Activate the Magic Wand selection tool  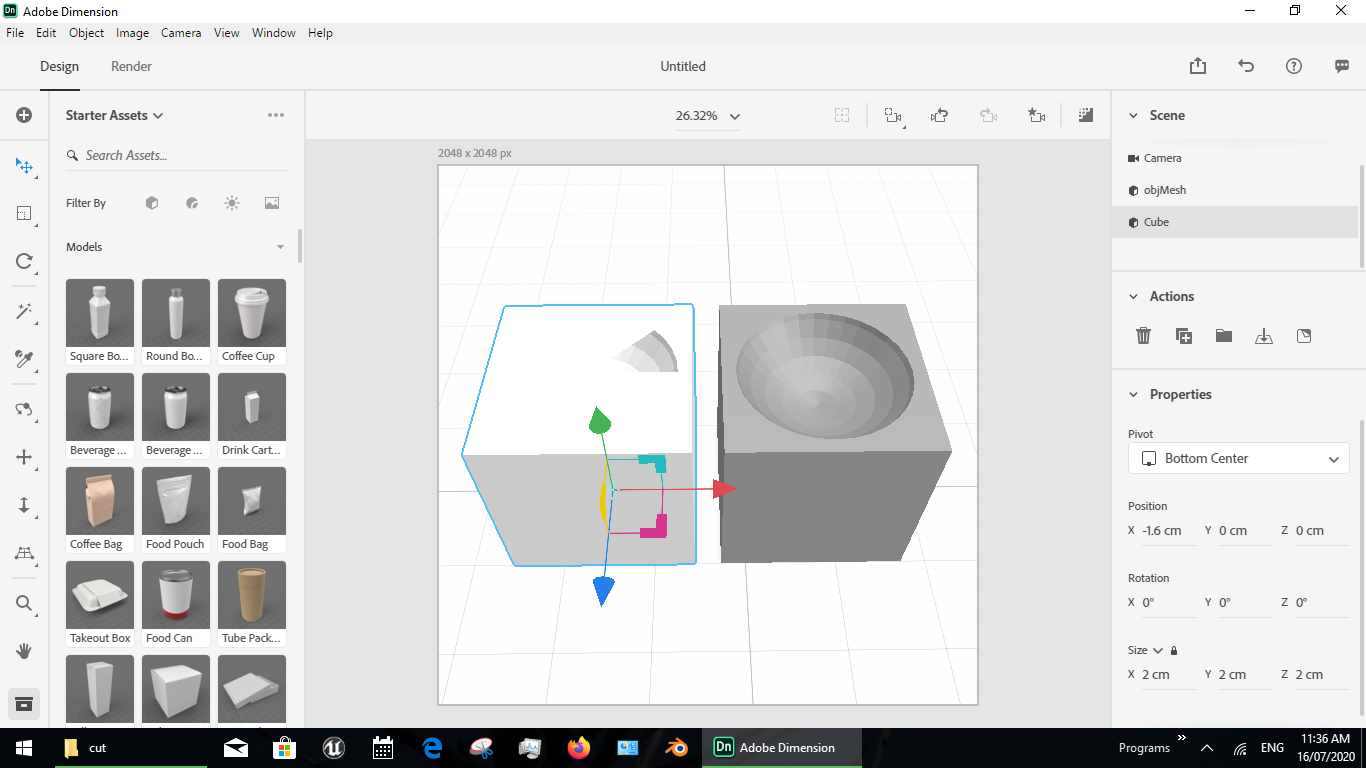tap(24, 311)
